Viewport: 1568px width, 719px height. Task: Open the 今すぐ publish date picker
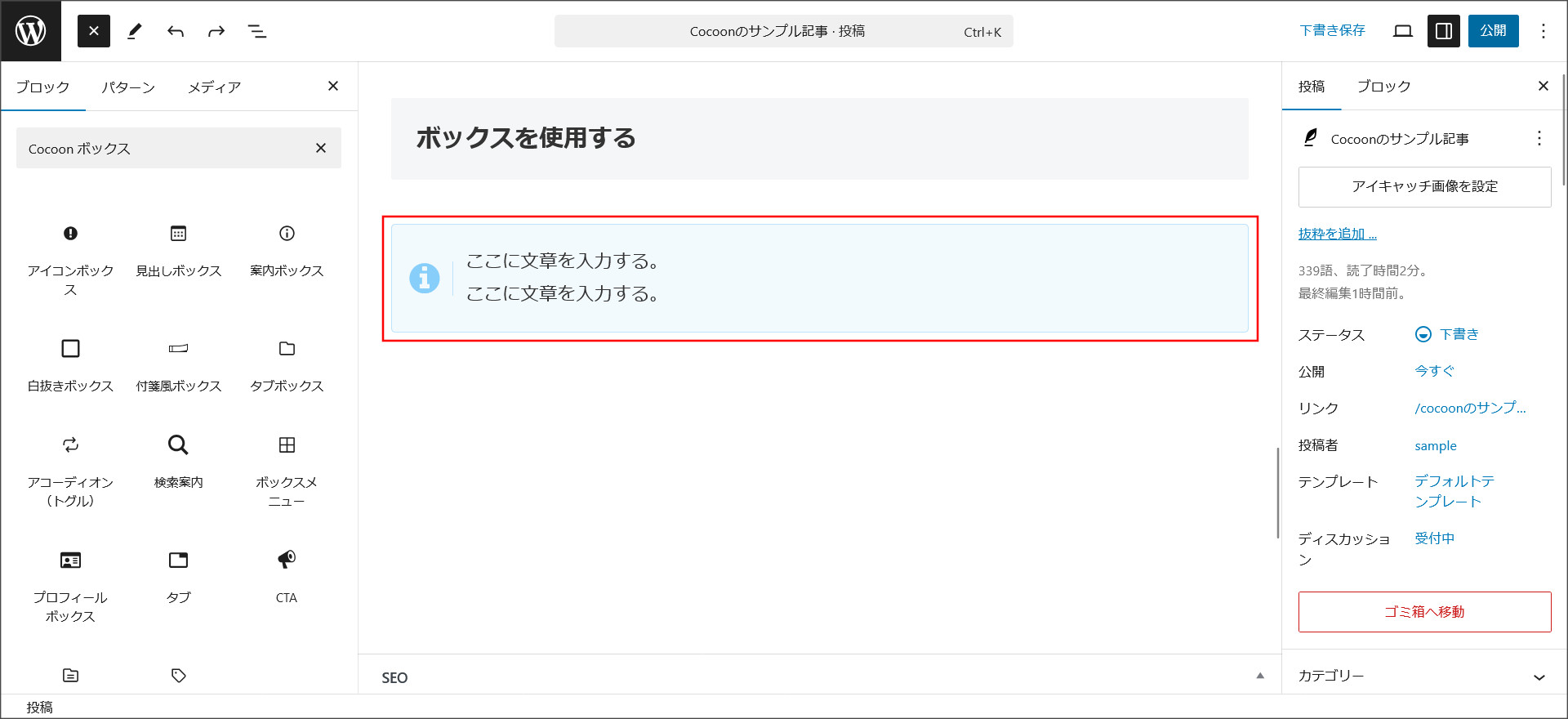(1434, 371)
